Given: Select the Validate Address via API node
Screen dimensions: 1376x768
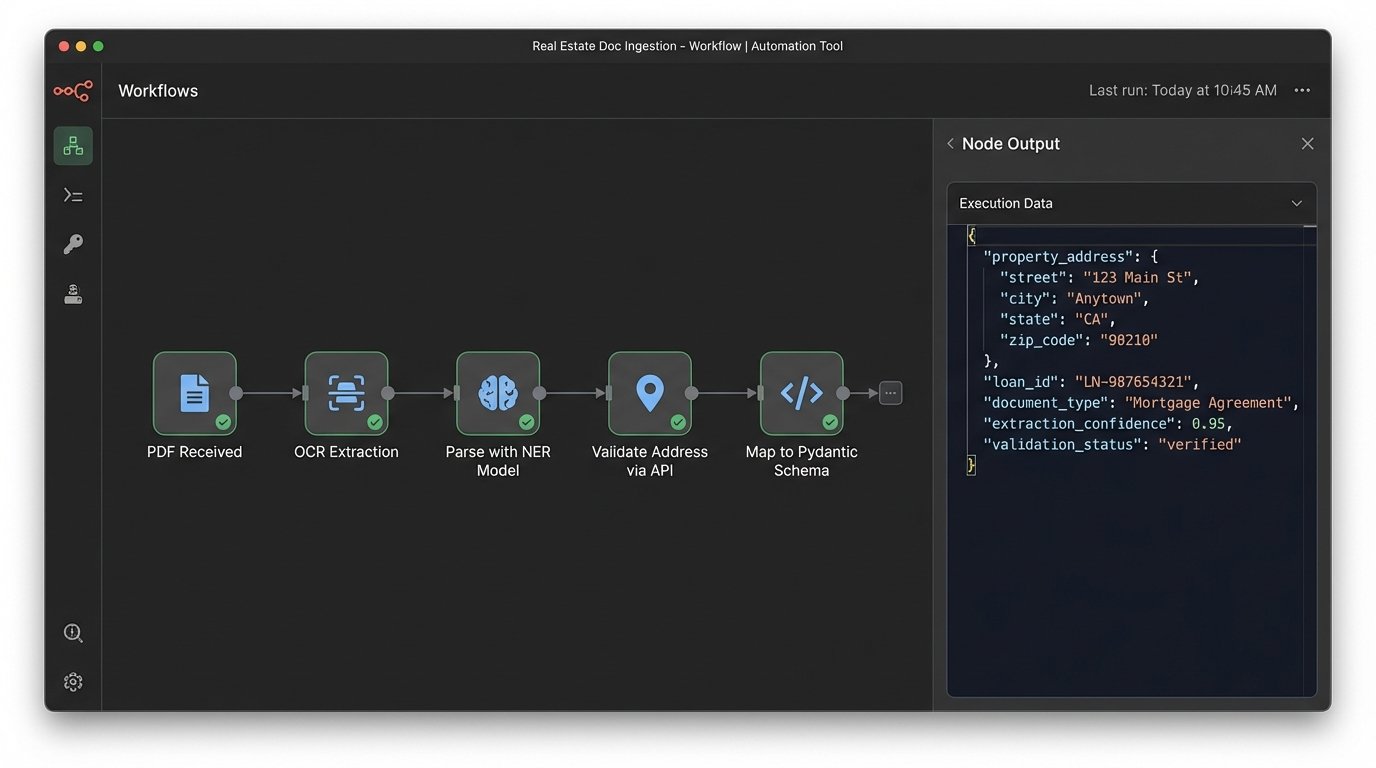Looking at the screenshot, I should (650, 392).
